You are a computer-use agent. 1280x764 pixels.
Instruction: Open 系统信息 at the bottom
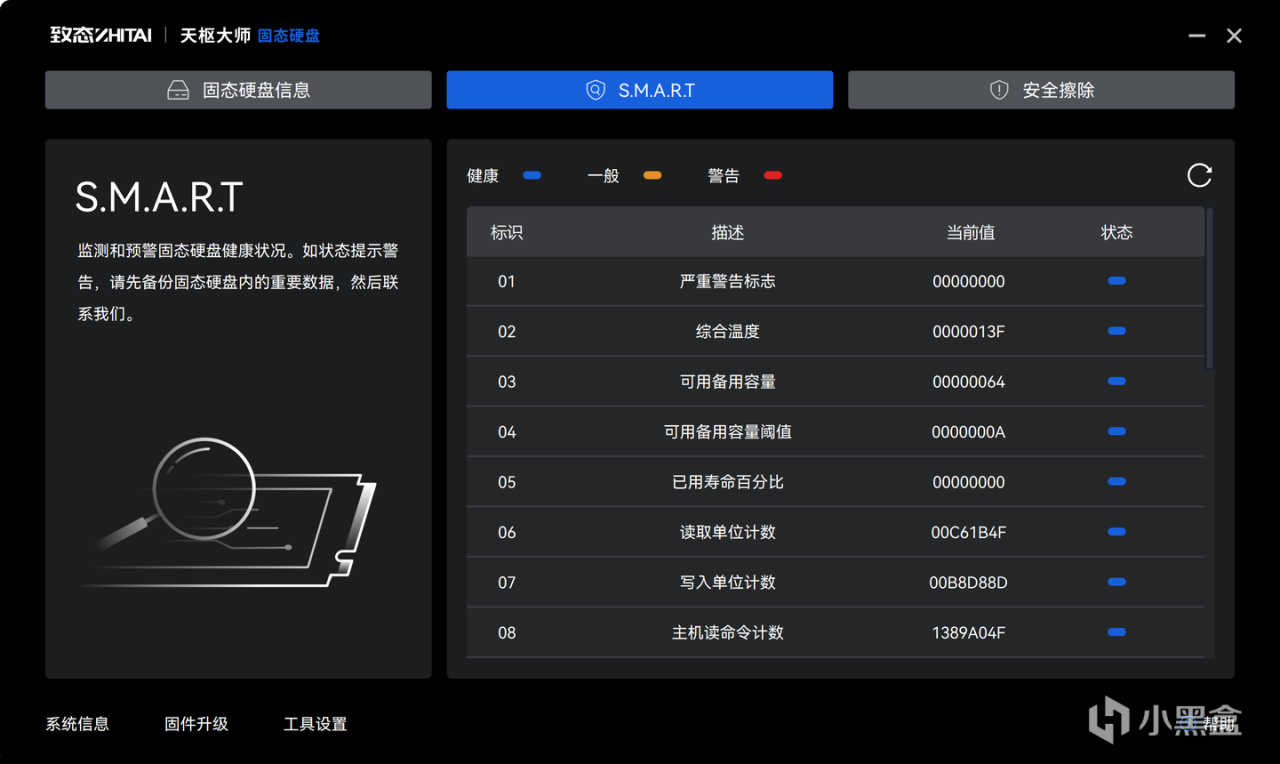pyautogui.click(x=77, y=724)
